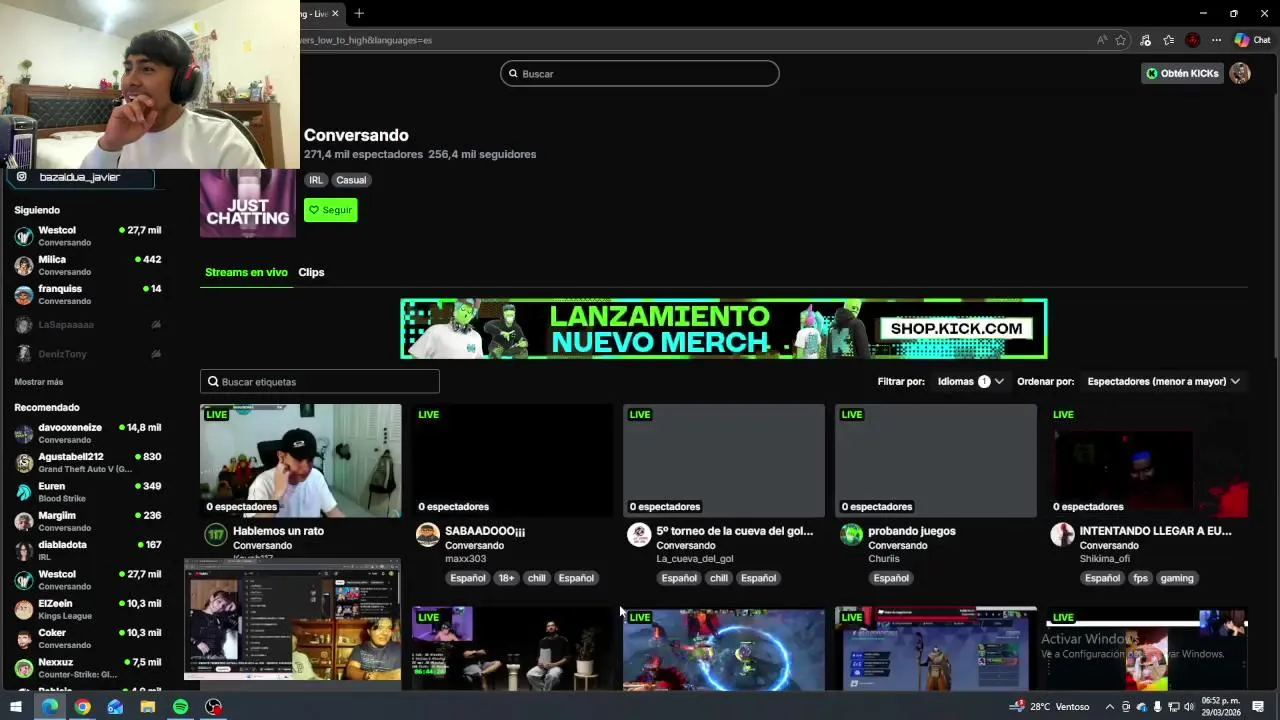Open the Kick user avatar menu

point(1240,73)
